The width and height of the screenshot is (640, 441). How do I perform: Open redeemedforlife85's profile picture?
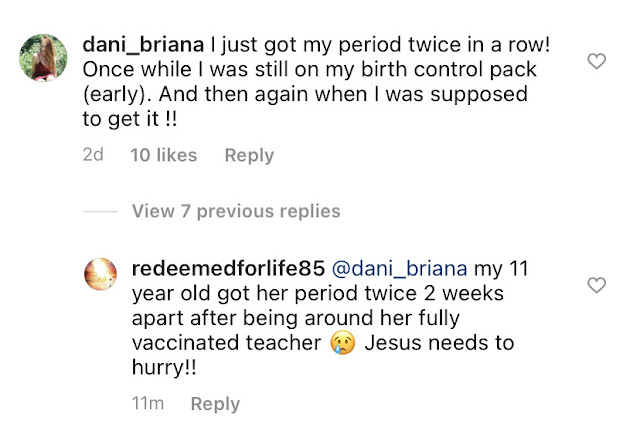click(x=100, y=274)
